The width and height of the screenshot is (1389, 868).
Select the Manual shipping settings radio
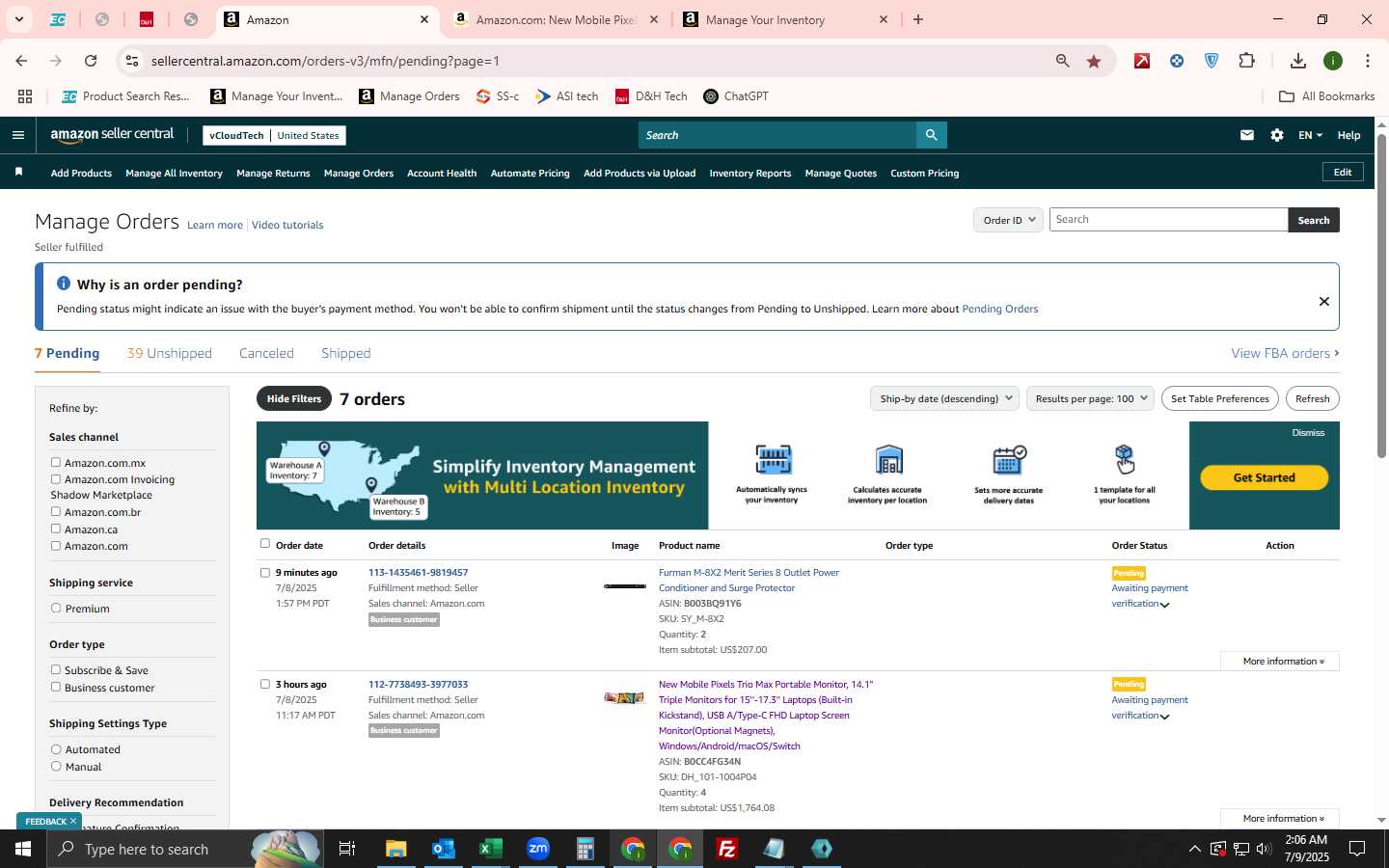[56, 767]
